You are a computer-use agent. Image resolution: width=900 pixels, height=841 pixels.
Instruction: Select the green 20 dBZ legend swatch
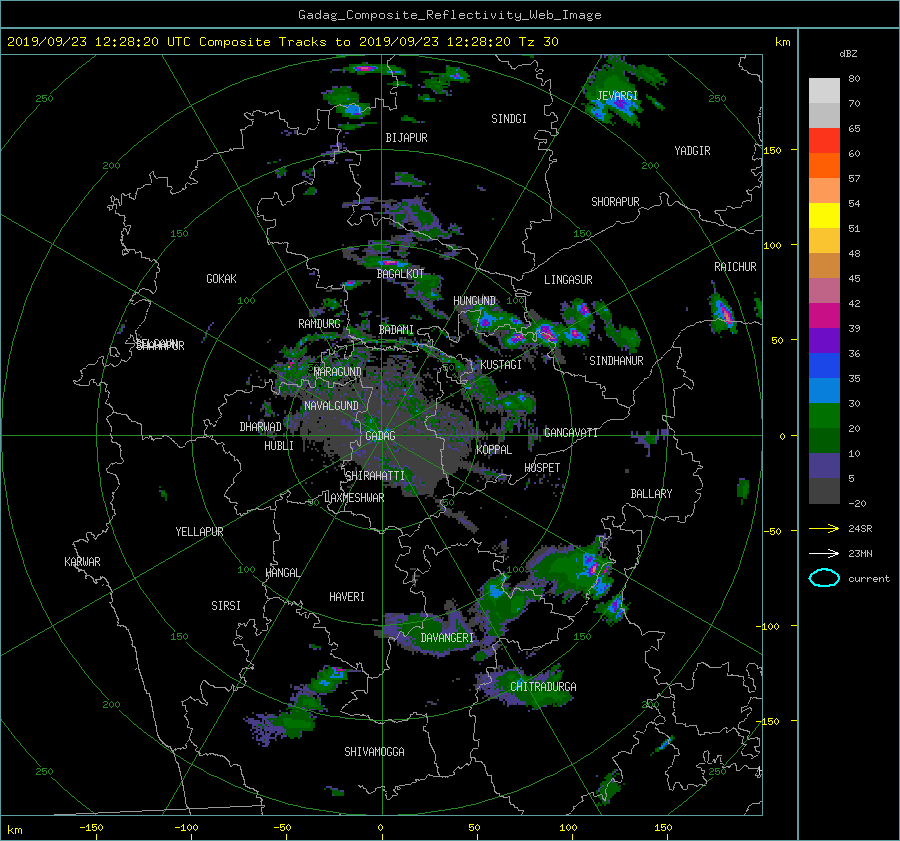[x=824, y=415]
